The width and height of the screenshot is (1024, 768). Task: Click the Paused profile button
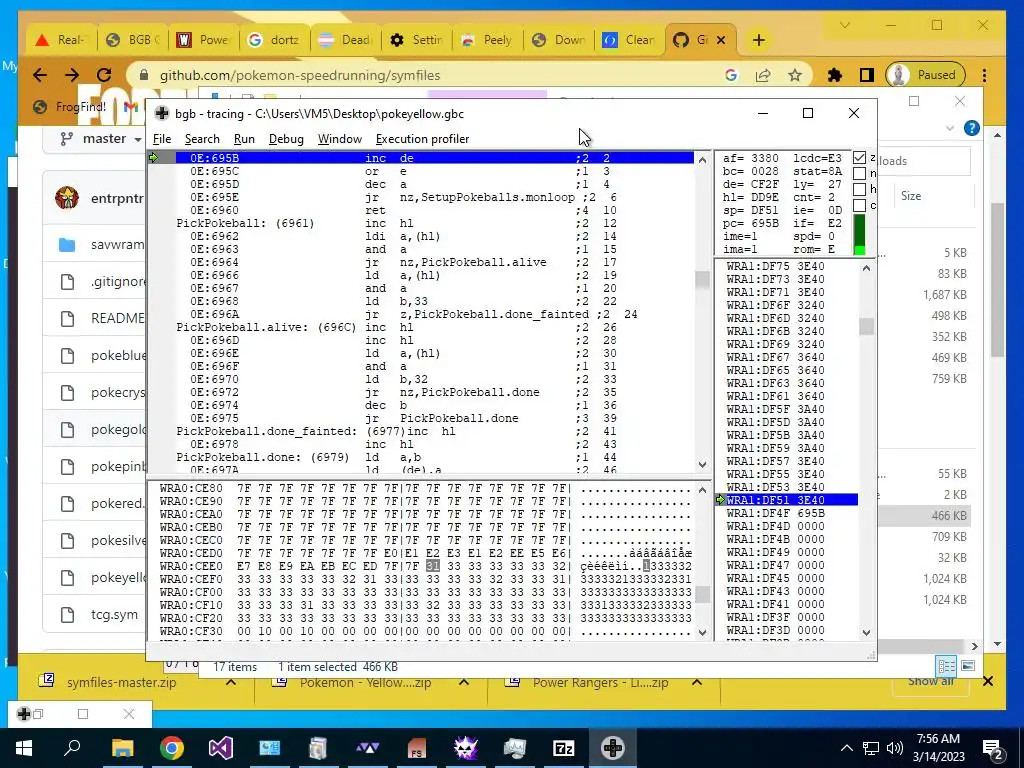pyautogui.click(x=925, y=75)
